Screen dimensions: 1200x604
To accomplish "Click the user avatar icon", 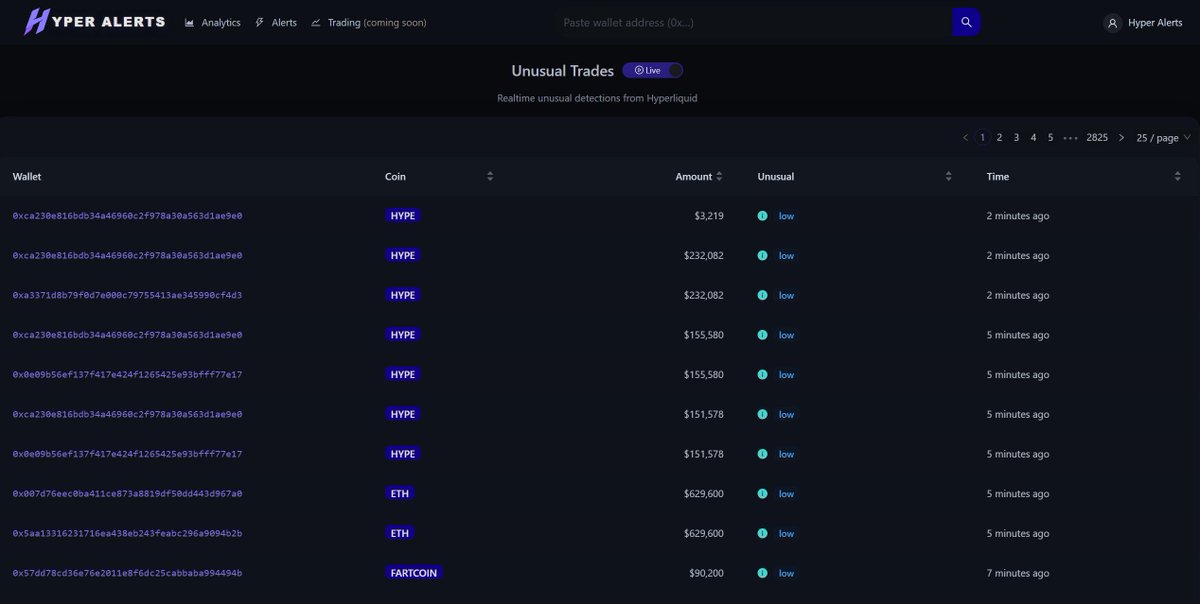I will point(1112,22).
